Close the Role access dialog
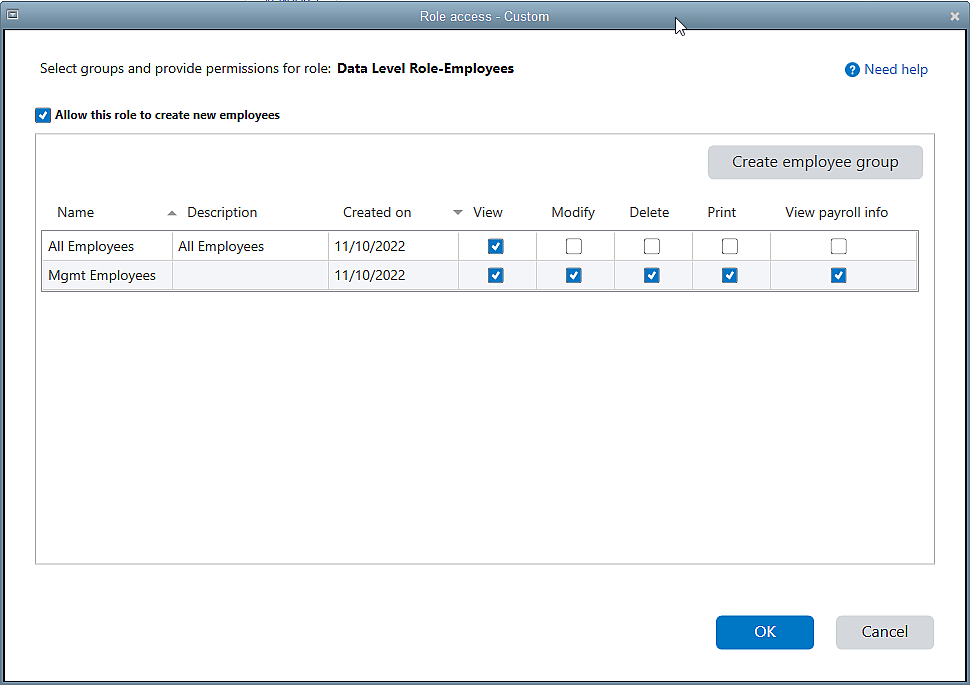Viewport: 970px width, 685px height. [x=954, y=16]
